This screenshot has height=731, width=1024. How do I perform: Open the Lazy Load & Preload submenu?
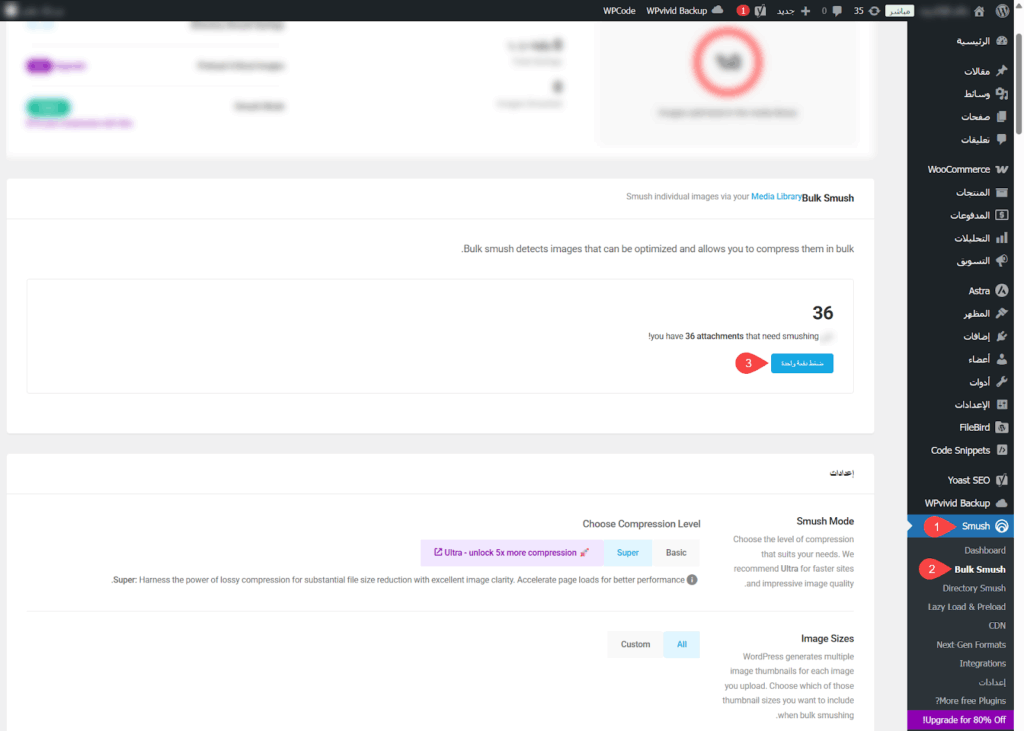click(967, 607)
